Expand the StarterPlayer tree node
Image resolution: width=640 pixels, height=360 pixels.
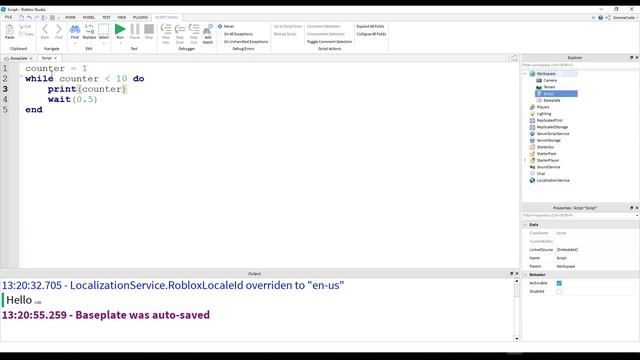click(x=525, y=160)
